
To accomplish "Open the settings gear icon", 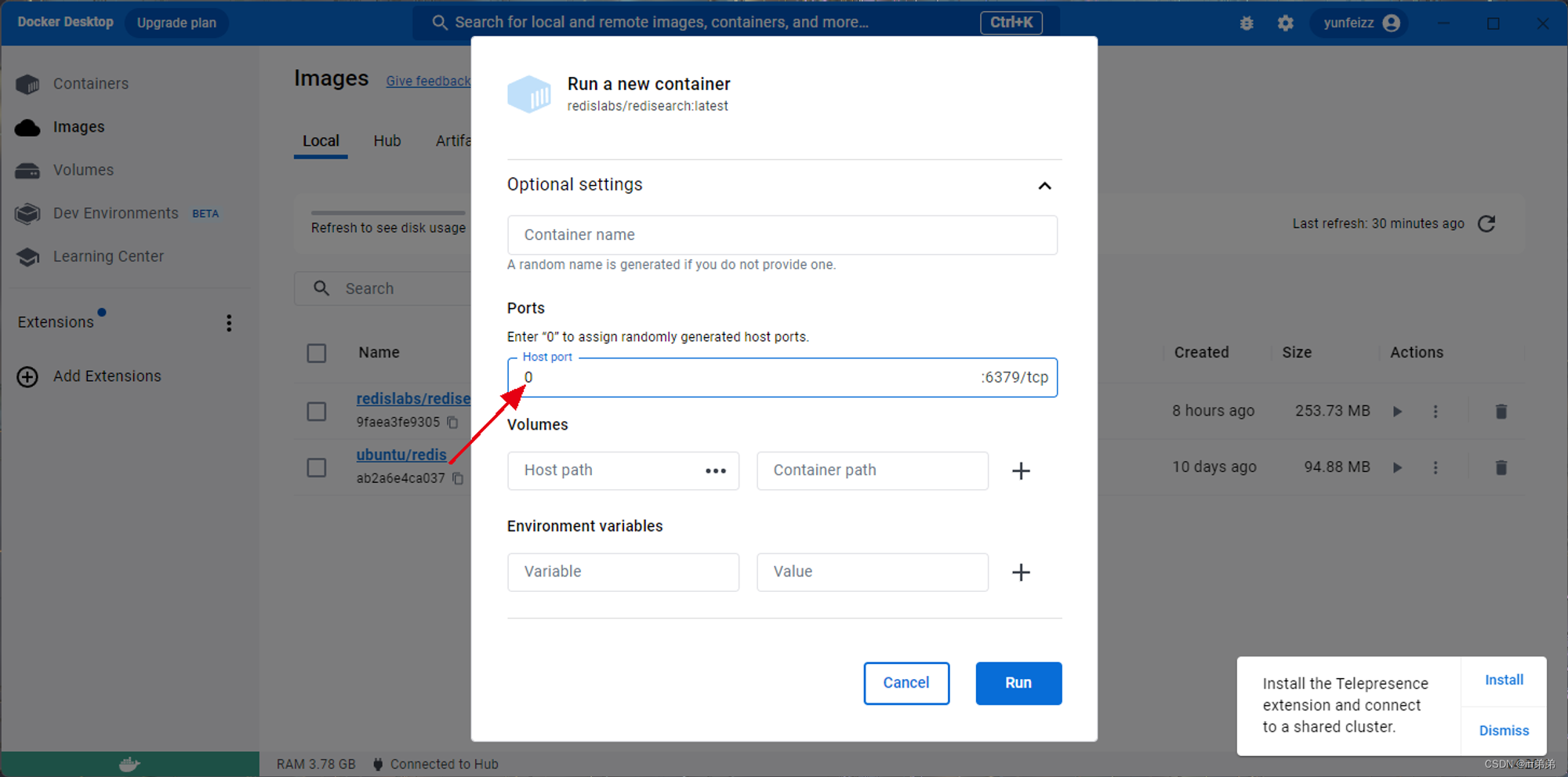I will [1286, 24].
